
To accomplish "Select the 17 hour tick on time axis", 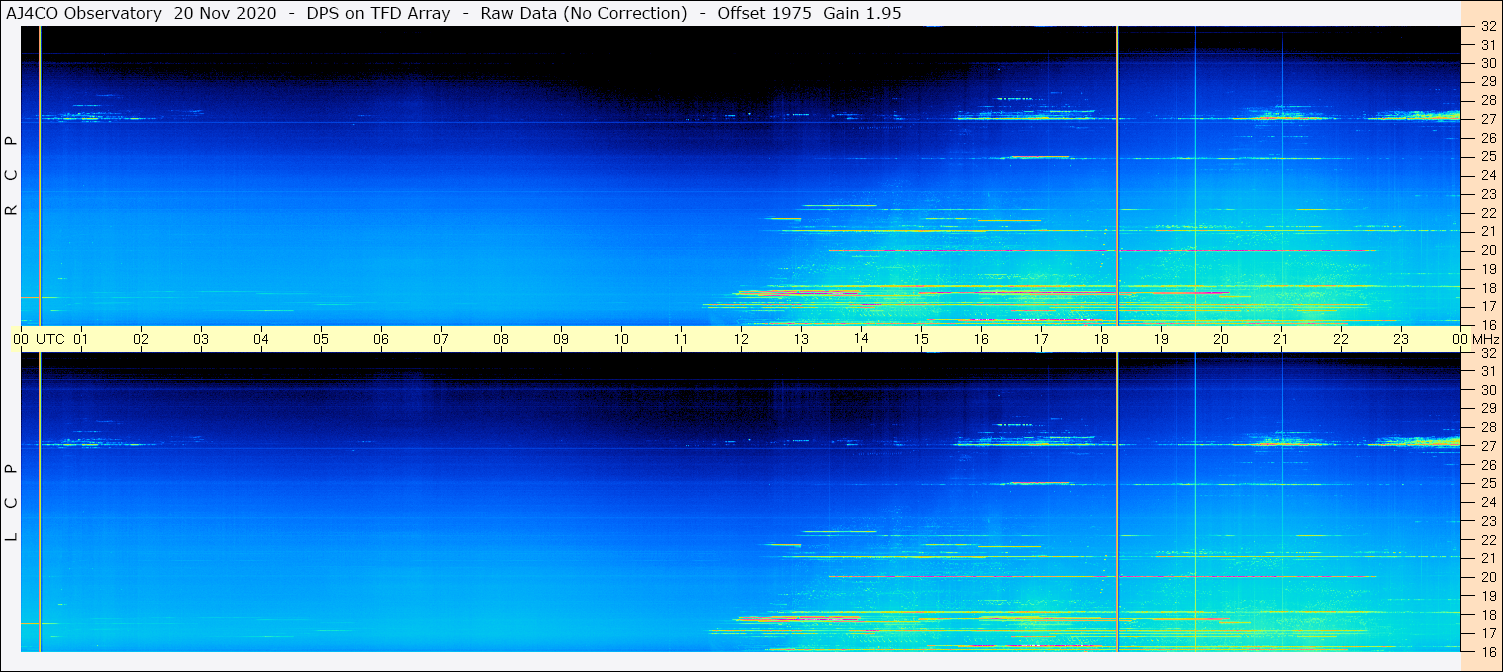I will click(x=1041, y=339).
